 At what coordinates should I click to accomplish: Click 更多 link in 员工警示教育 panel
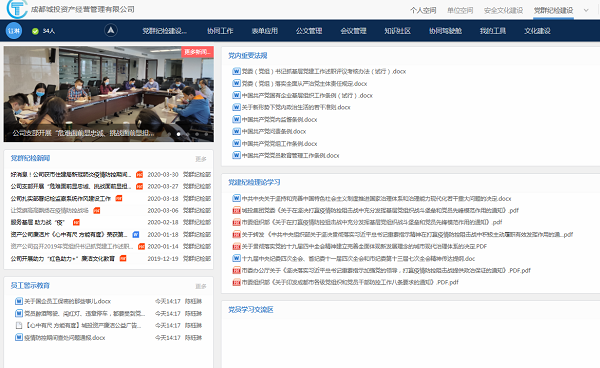(x=201, y=286)
